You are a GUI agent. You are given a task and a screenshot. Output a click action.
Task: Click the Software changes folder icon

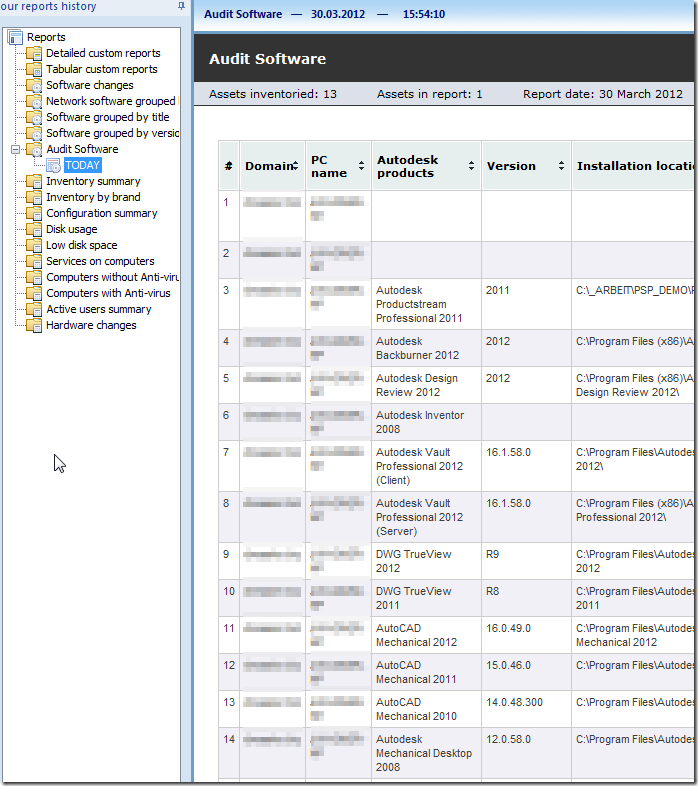tap(34, 85)
